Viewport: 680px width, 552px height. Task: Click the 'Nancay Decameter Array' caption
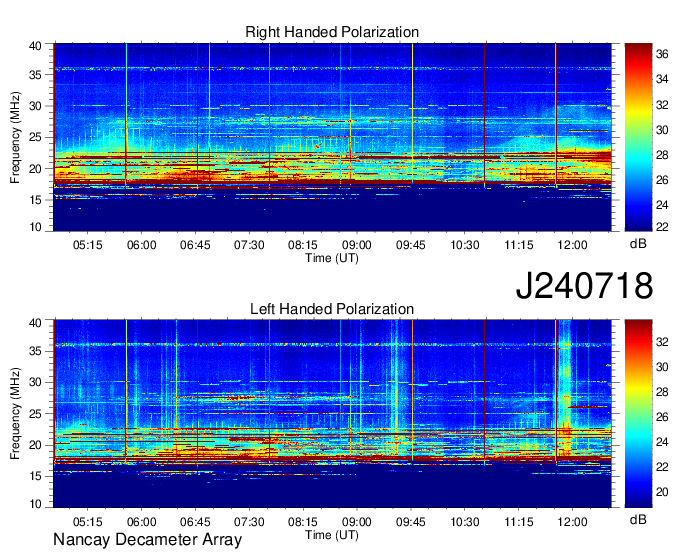tap(147, 540)
